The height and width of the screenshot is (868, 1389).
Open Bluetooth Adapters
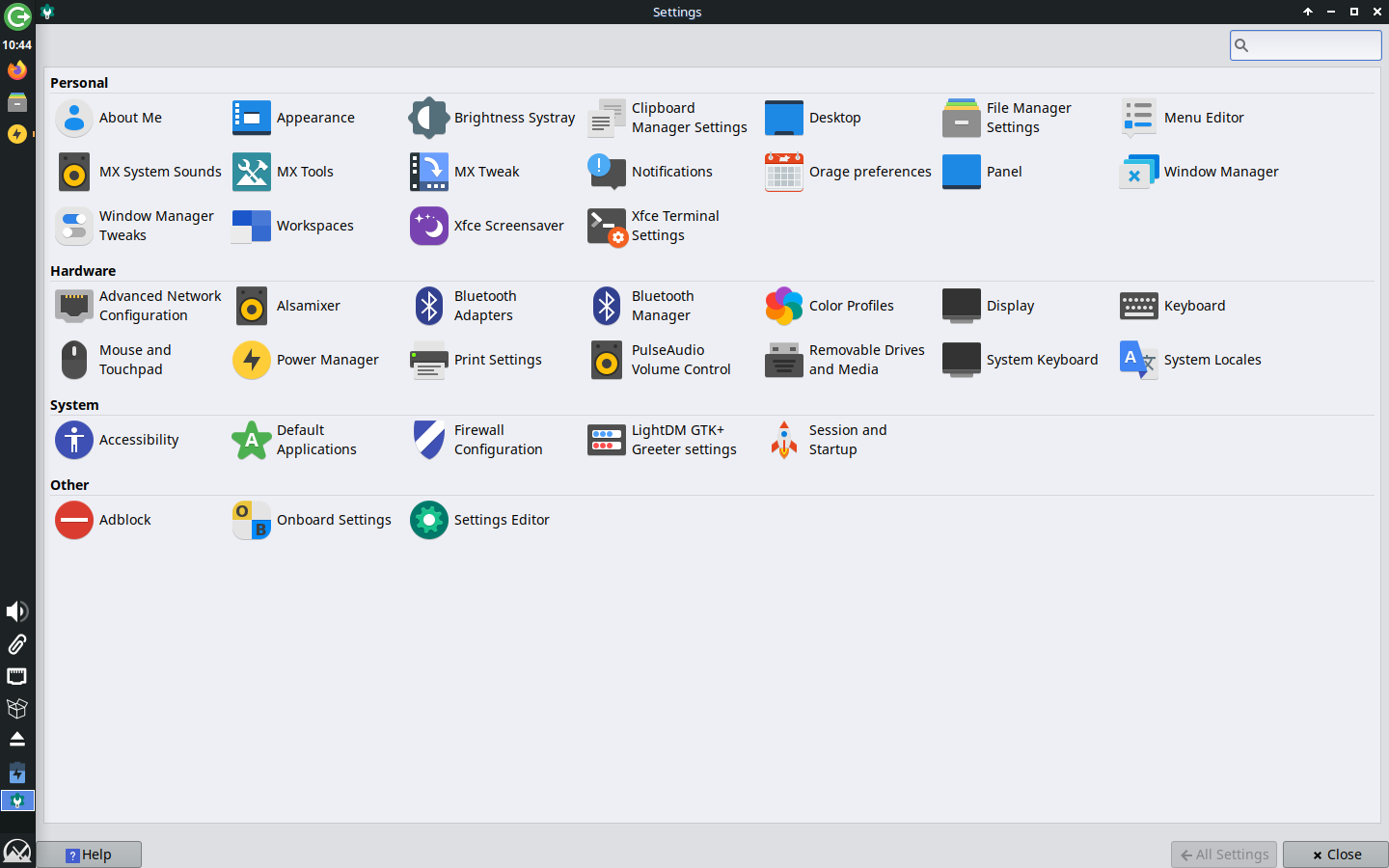coord(464,306)
